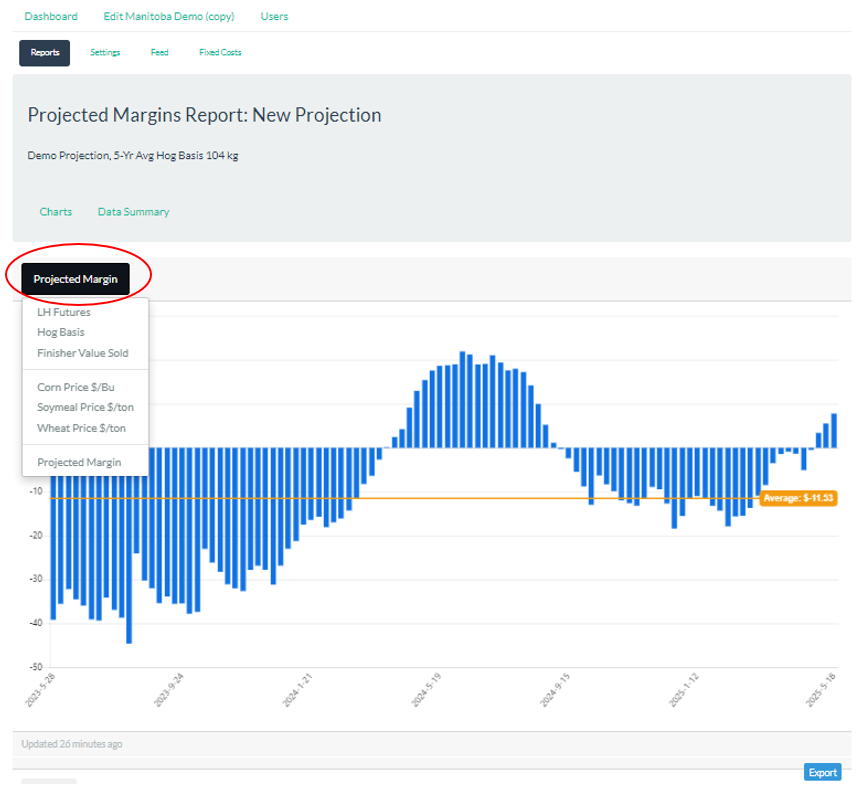Click the Export button

[822, 773]
